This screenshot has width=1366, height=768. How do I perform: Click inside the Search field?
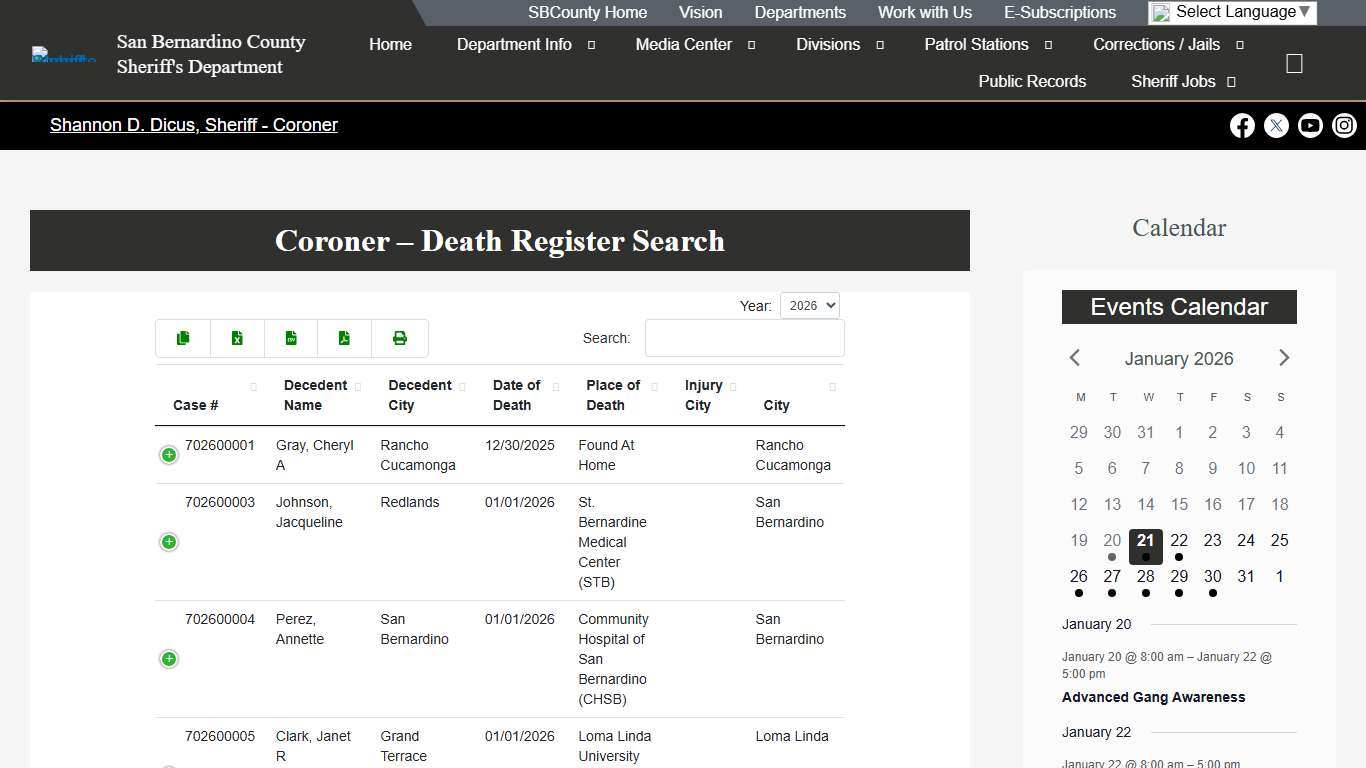click(x=744, y=338)
